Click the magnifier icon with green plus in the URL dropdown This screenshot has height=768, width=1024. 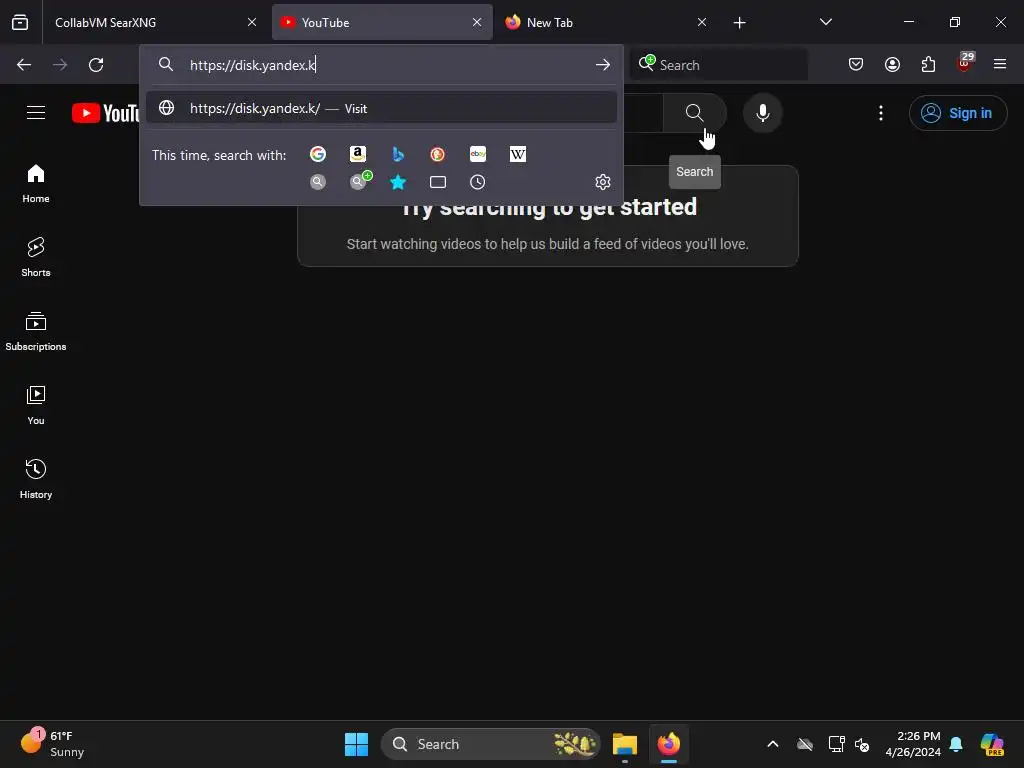point(360,181)
